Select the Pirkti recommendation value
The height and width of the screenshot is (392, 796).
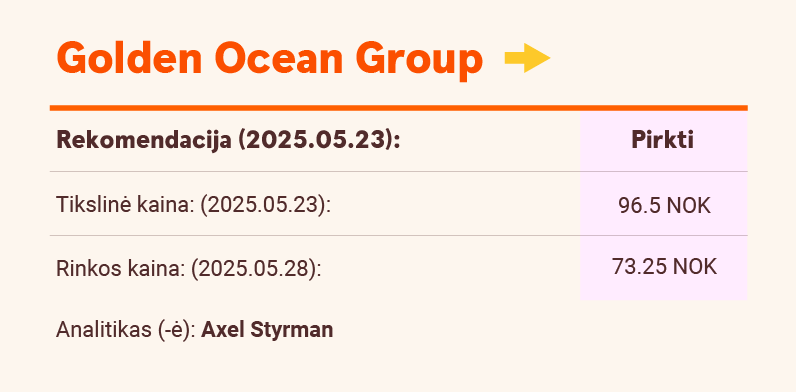[662, 140]
